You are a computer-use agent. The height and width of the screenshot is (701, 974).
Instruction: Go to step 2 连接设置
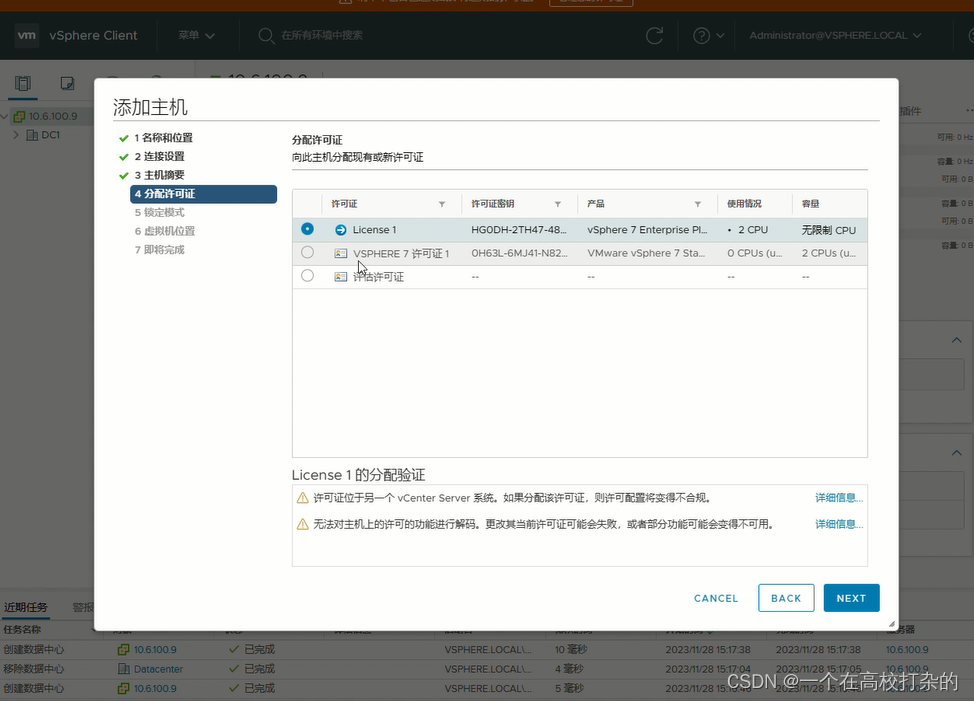[x=160, y=156]
